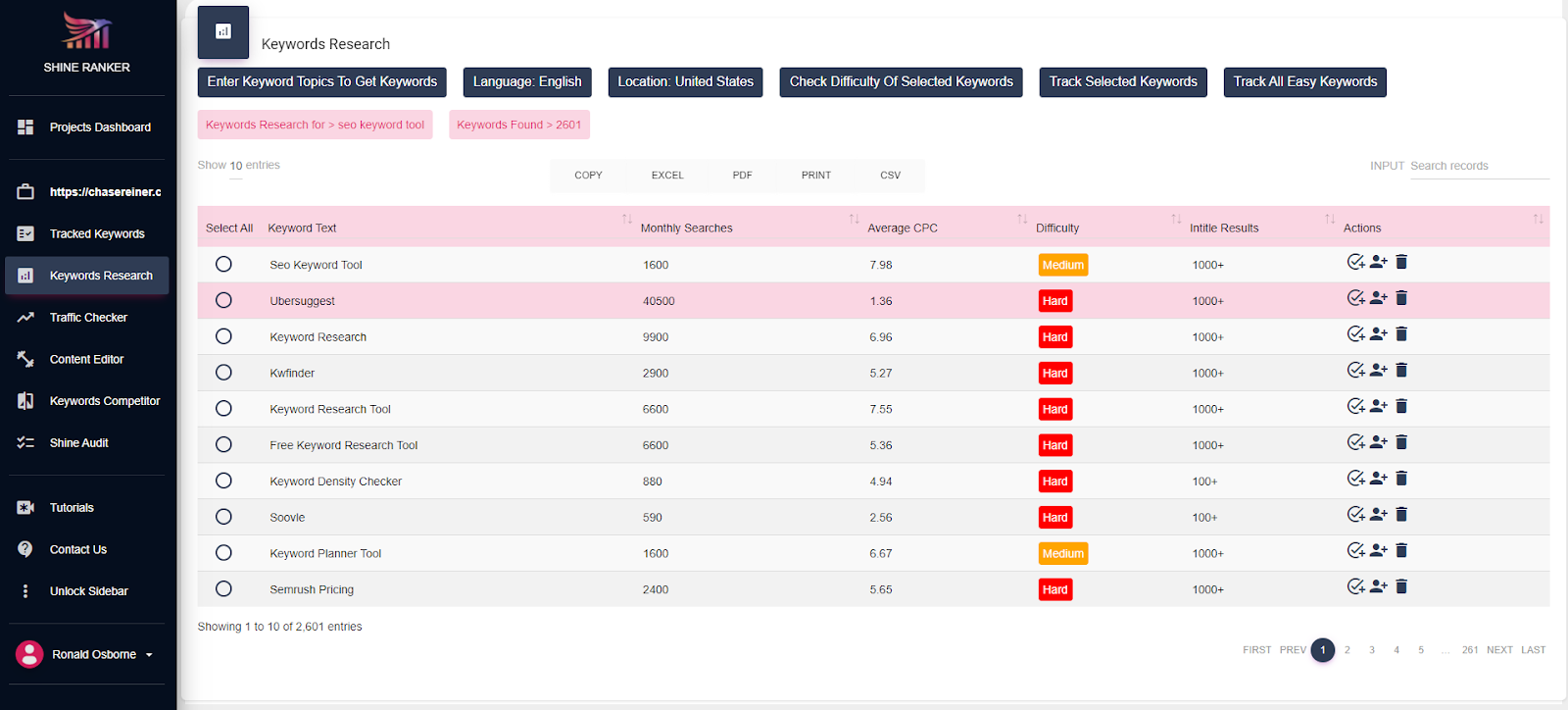1568x710 pixels.
Task: Click the Shine Audit checklist icon
Action: 25,443
